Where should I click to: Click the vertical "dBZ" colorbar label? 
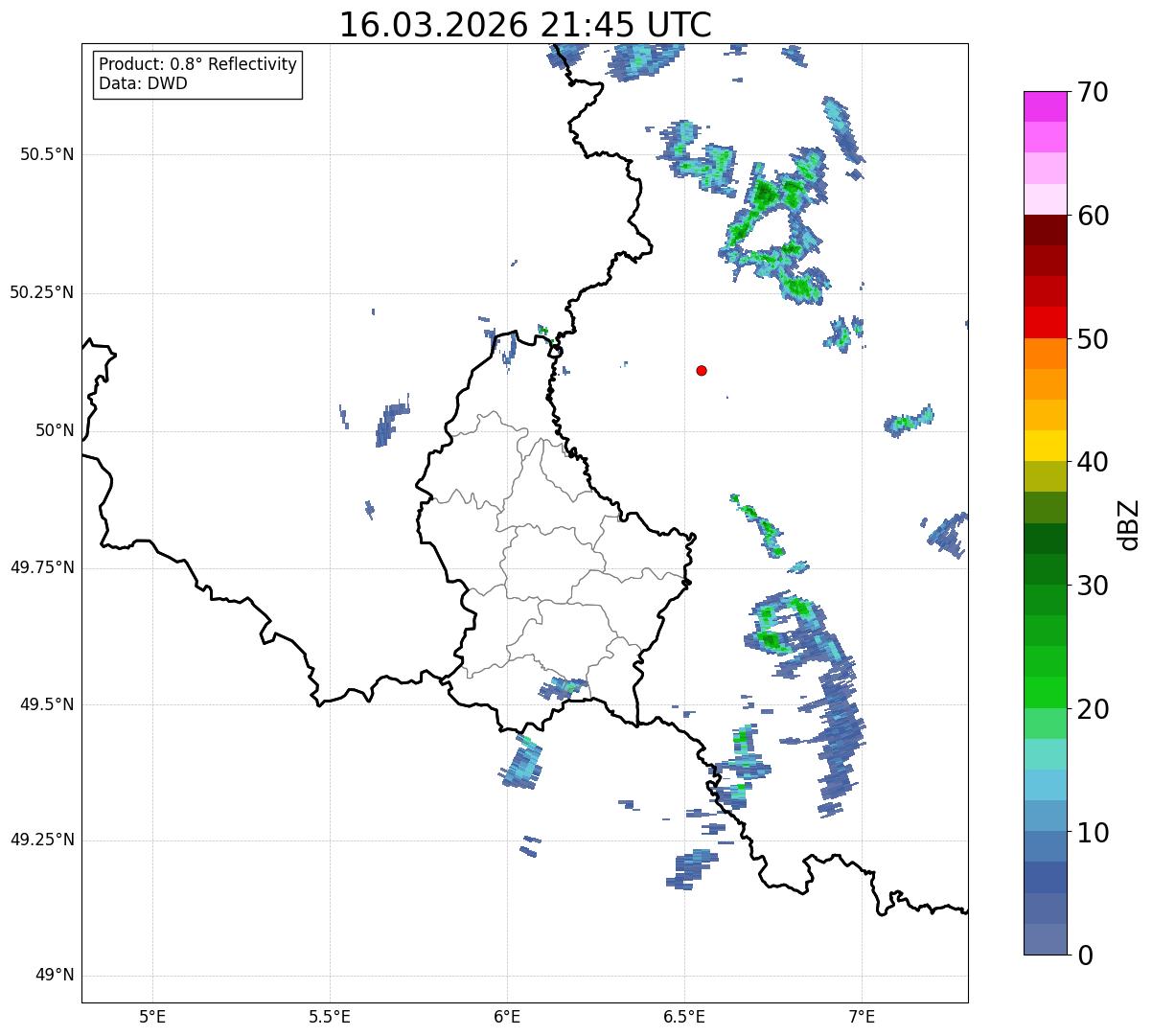tap(1129, 523)
